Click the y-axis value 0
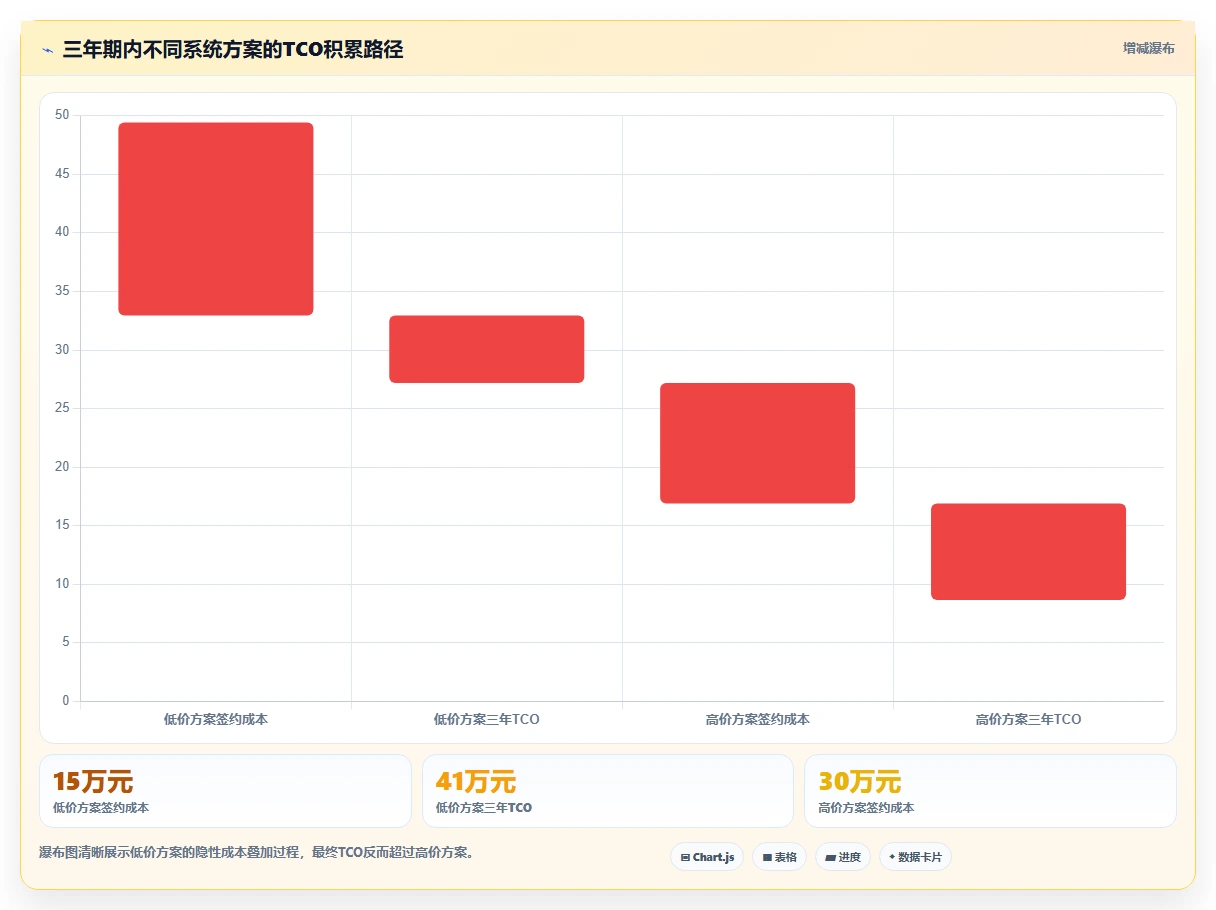The width and height of the screenshot is (1216, 910). [66, 701]
